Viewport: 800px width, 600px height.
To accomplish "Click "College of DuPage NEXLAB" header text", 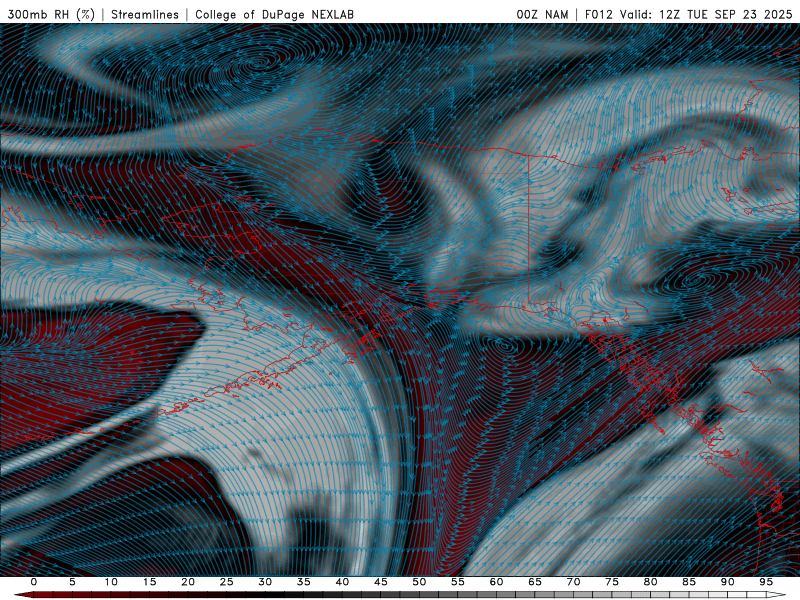I will point(274,14).
